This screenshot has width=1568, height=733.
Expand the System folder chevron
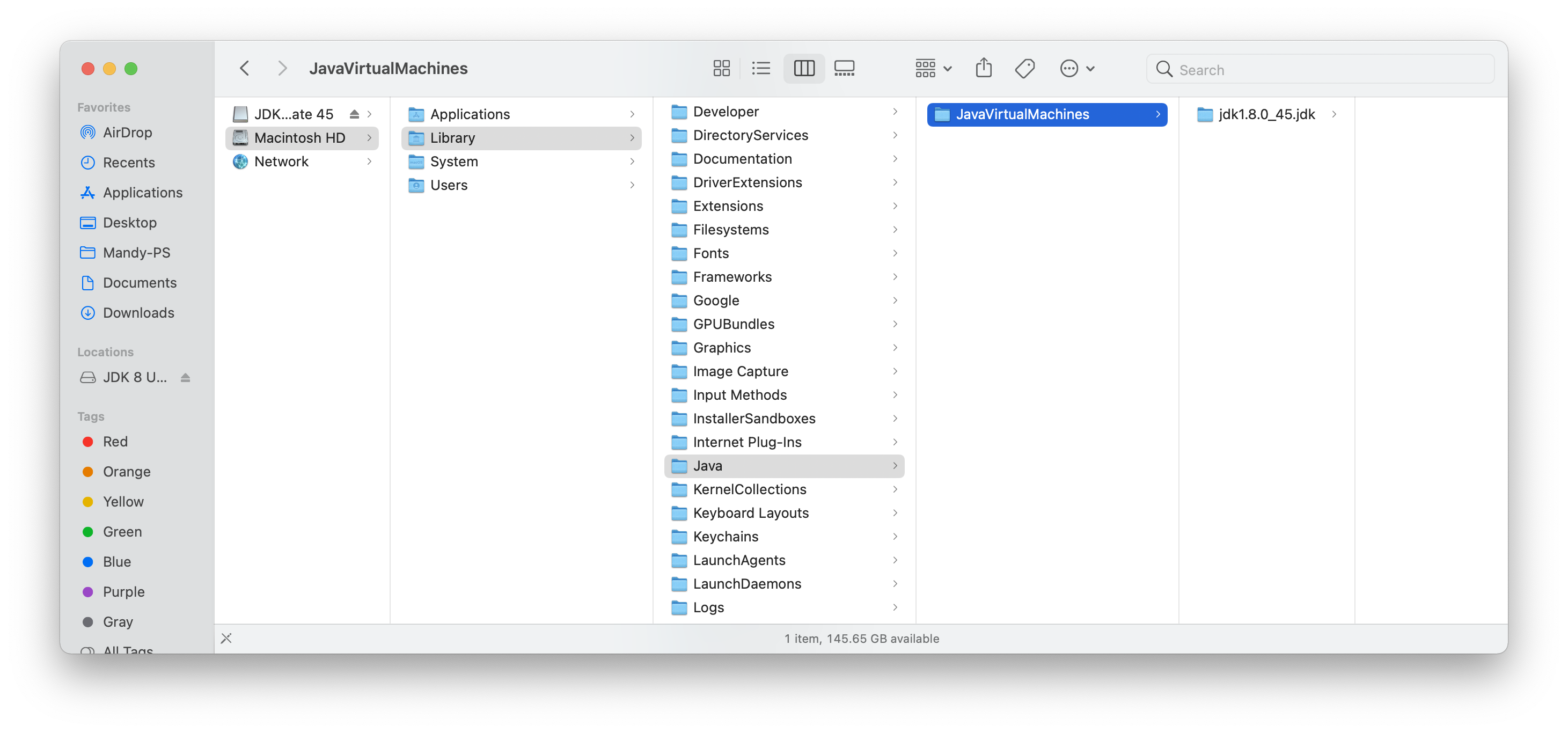tap(633, 162)
